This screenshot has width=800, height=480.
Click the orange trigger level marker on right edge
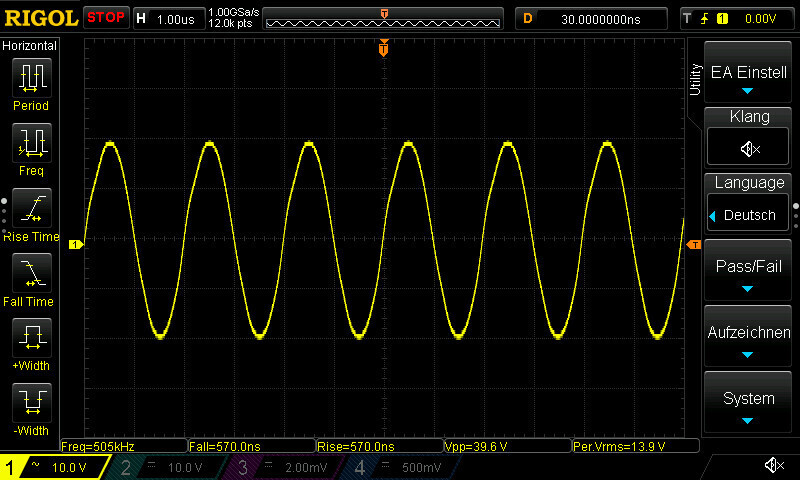pos(694,245)
